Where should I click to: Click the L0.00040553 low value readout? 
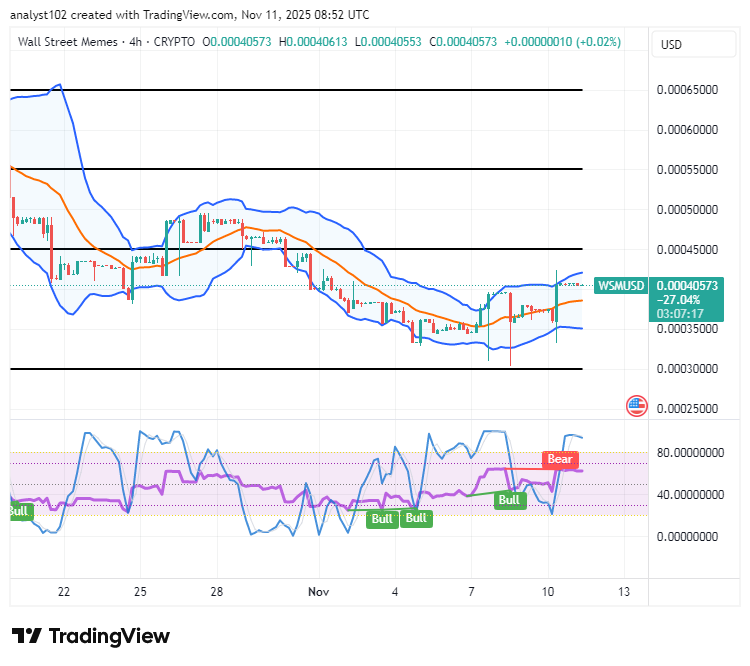388,42
